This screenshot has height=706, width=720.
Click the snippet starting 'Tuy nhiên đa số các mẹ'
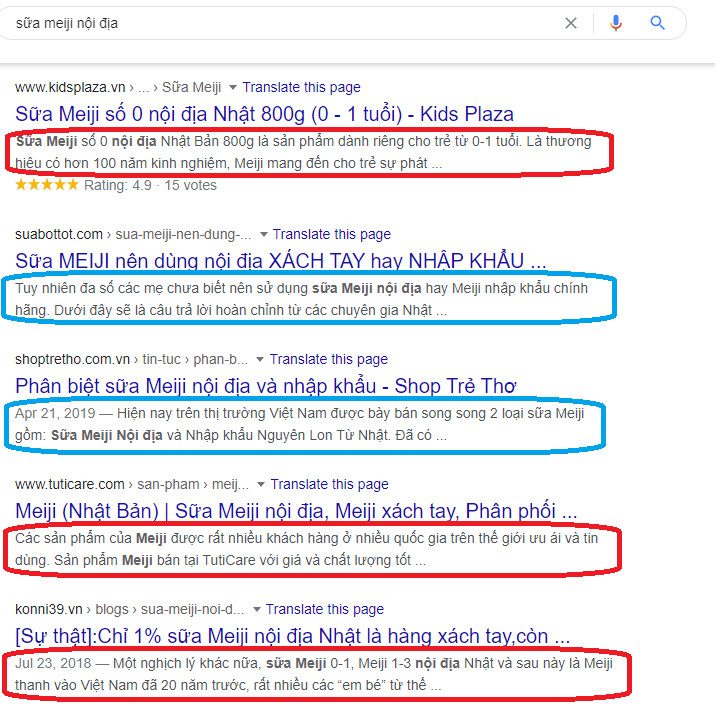coord(301,299)
